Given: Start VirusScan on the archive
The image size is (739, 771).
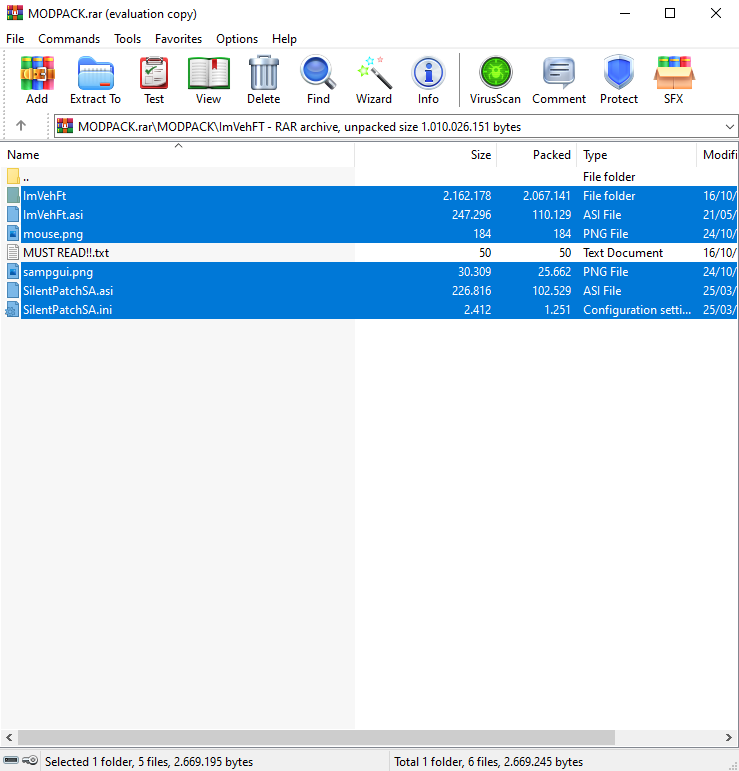Looking at the screenshot, I should click(495, 73).
